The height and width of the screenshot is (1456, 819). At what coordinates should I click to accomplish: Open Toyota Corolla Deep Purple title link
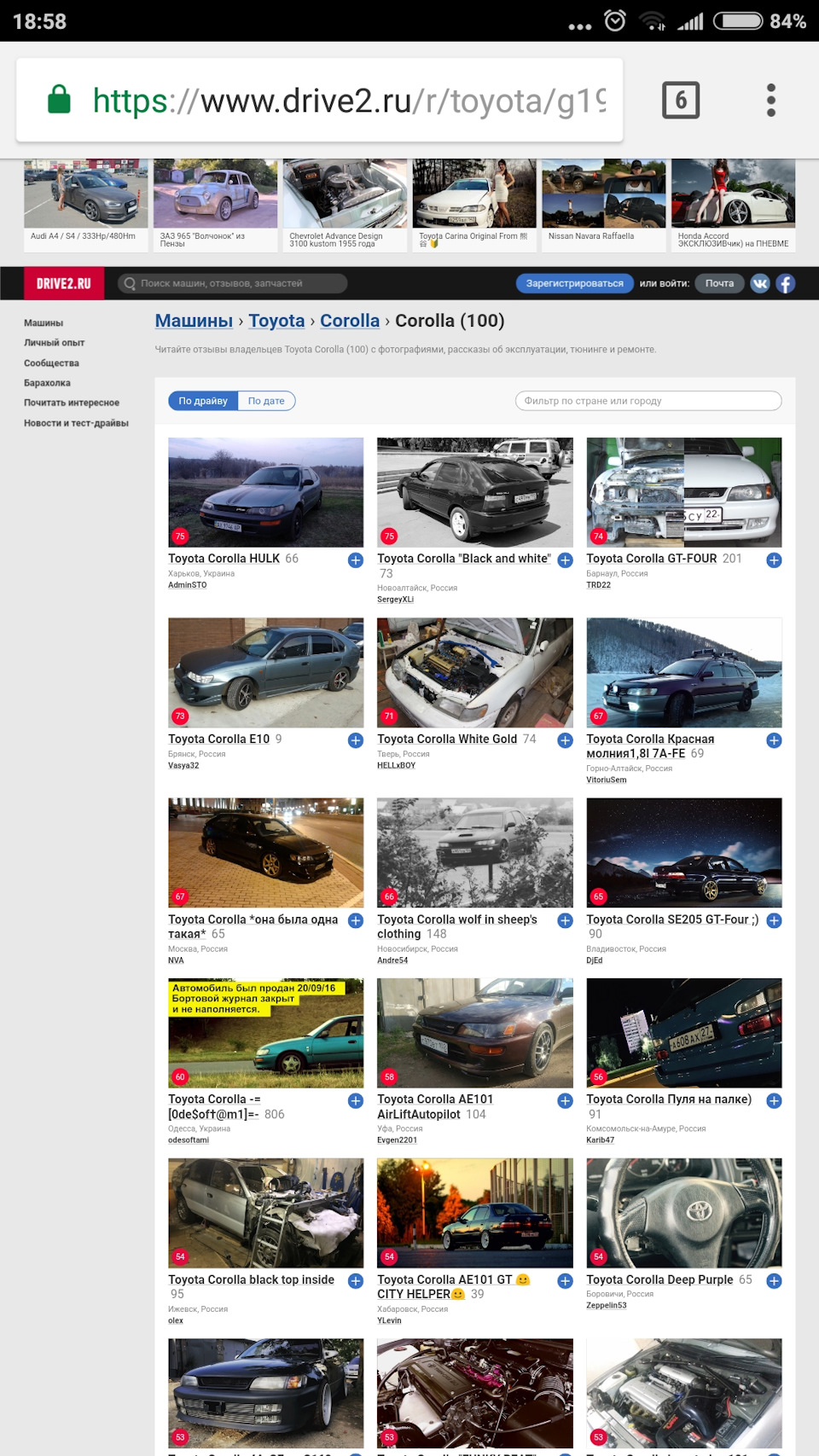pyautogui.click(x=659, y=1279)
